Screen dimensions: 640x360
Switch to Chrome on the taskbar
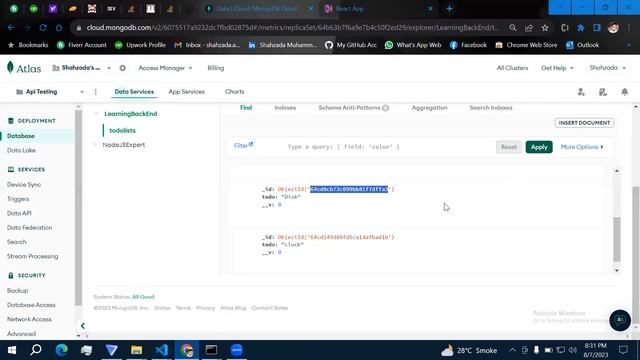tap(187, 350)
